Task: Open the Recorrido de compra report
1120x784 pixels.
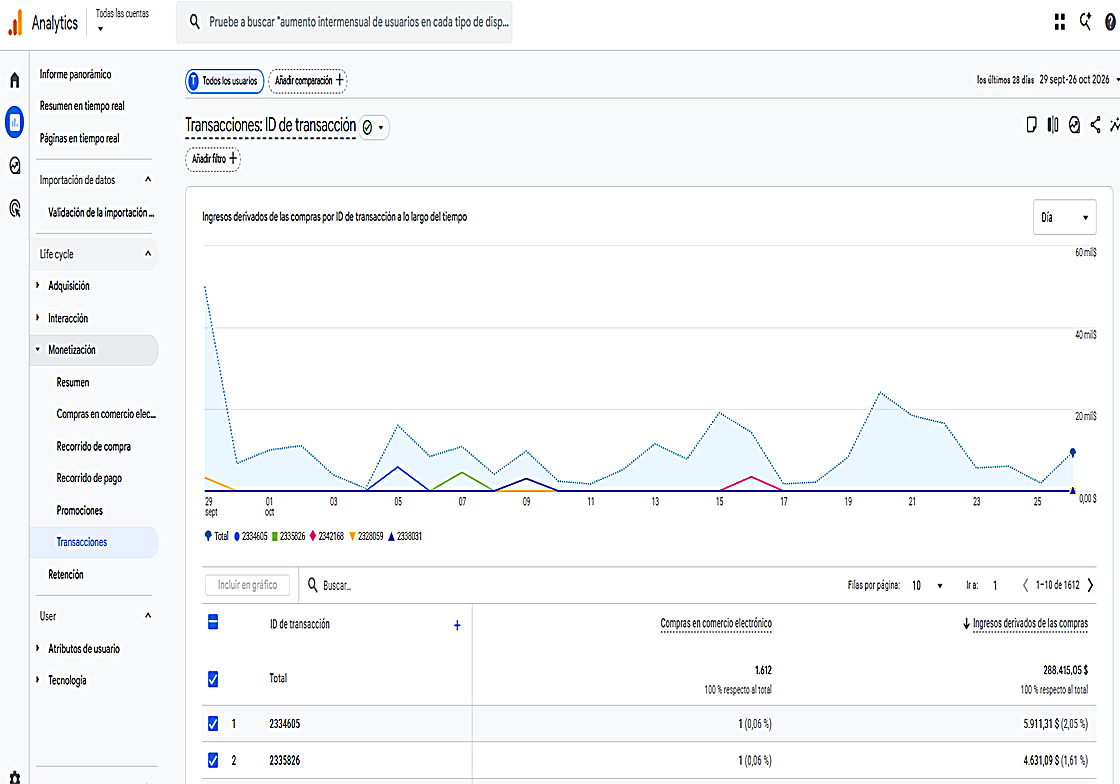Action: [94, 446]
